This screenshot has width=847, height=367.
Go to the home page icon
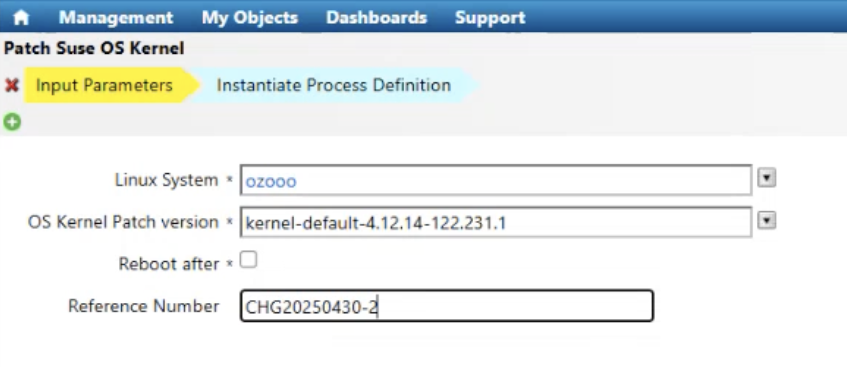(x=21, y=17)
